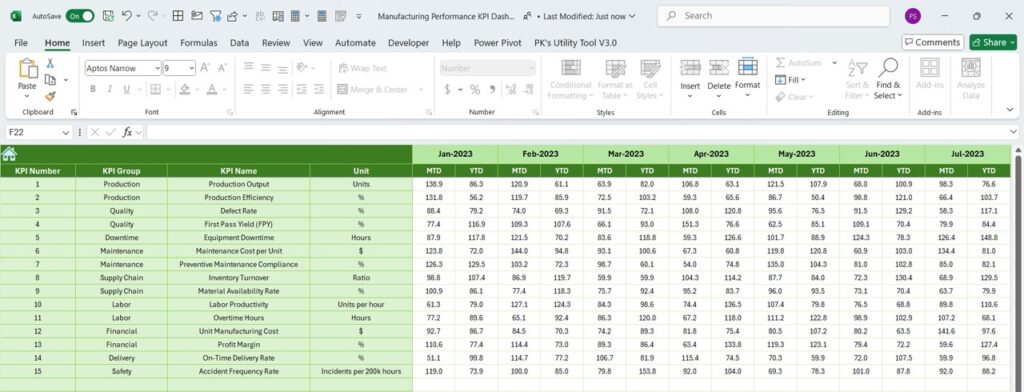Image resolution: width=1024 pixels, height=392 pixels.
Task: Center text horizontally in Alignment group
Action: pos(266,90)
